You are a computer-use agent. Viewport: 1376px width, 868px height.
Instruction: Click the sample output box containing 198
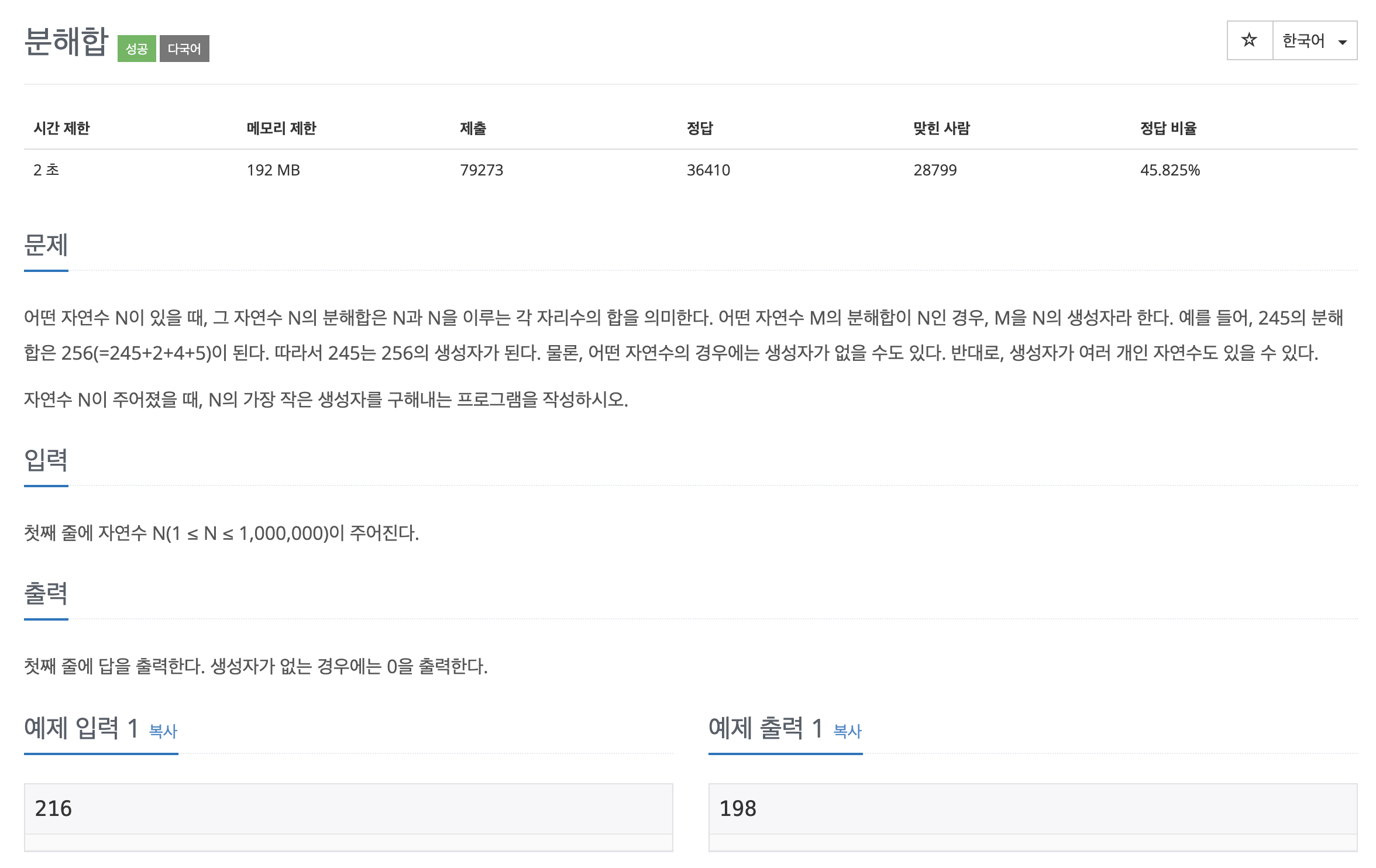pyautogui.click(x=1032, y=808)
